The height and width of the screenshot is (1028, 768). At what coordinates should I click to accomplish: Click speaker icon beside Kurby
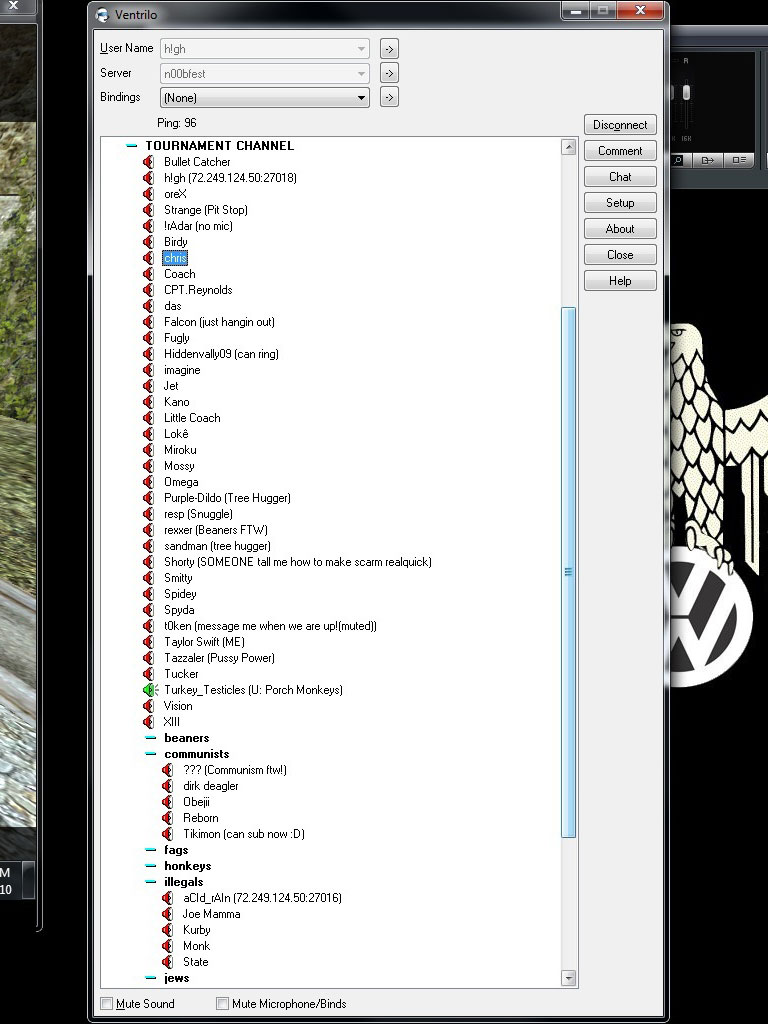[x=168, y=930]
